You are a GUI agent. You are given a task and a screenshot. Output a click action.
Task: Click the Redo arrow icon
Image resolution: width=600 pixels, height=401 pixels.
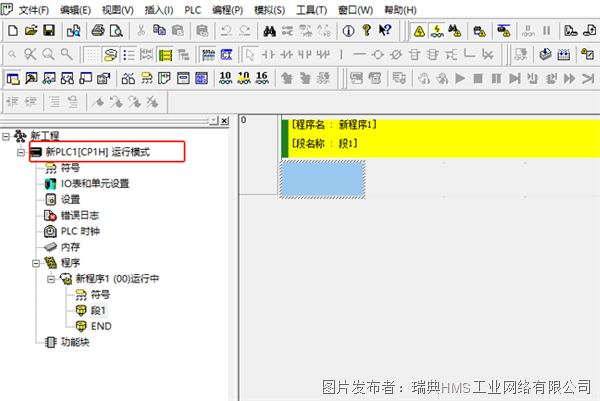point(245,31)
